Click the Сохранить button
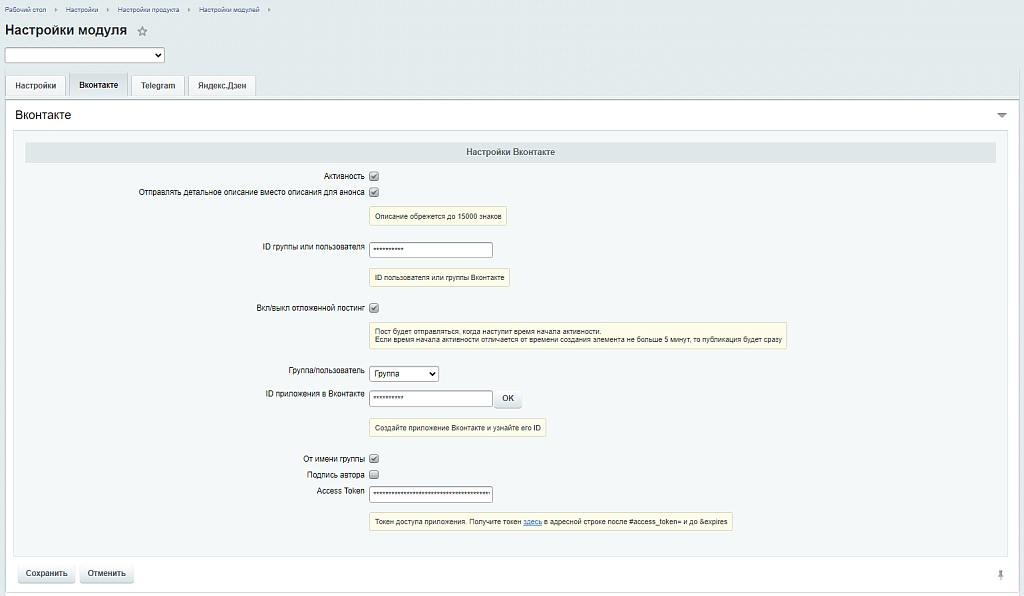 (46, 574)
